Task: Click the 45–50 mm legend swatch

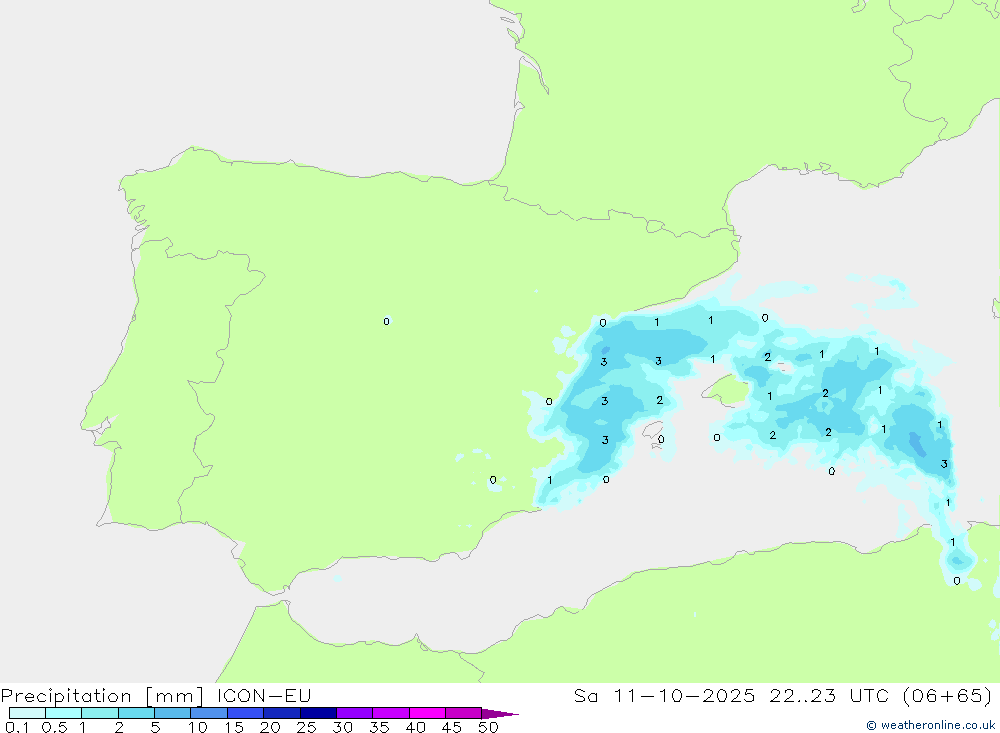Action: [464, 713]
